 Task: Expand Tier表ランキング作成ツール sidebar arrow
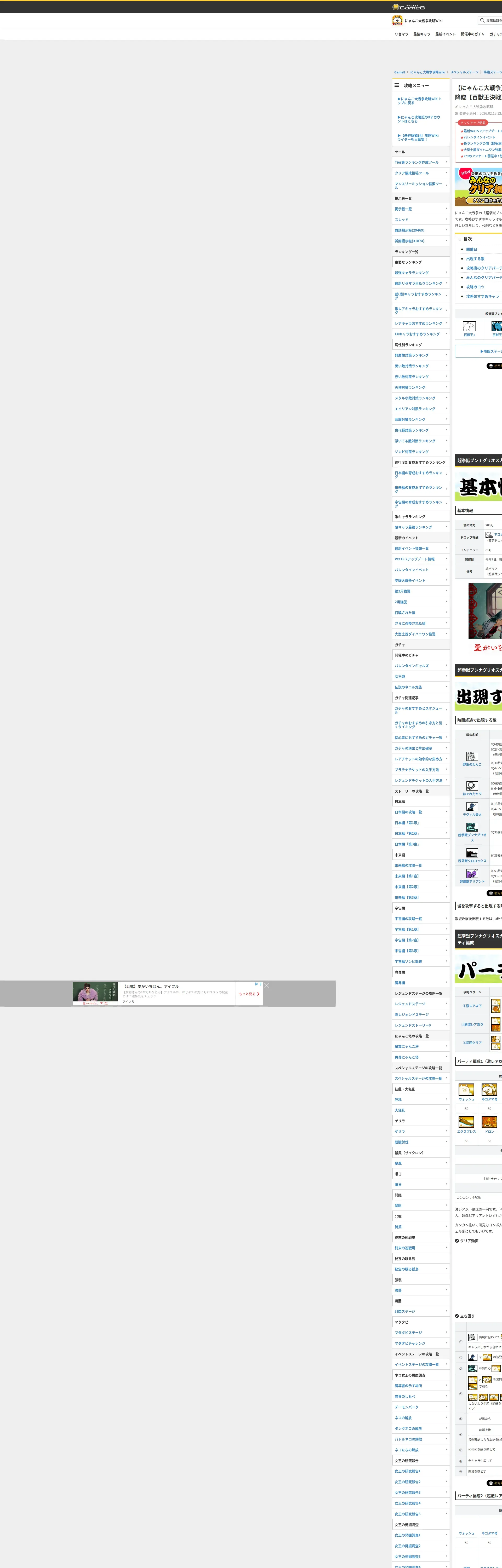[446, 162]
